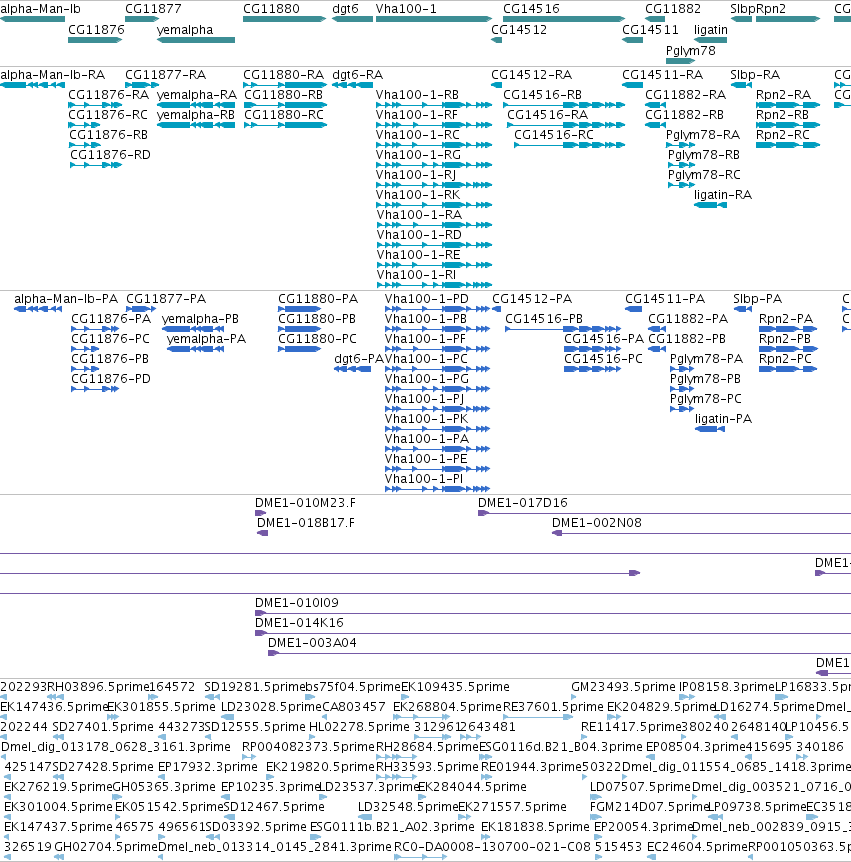Click the Vha100-1-RG transcript label
Screen dimensions: 851x862
pos(418,155)
